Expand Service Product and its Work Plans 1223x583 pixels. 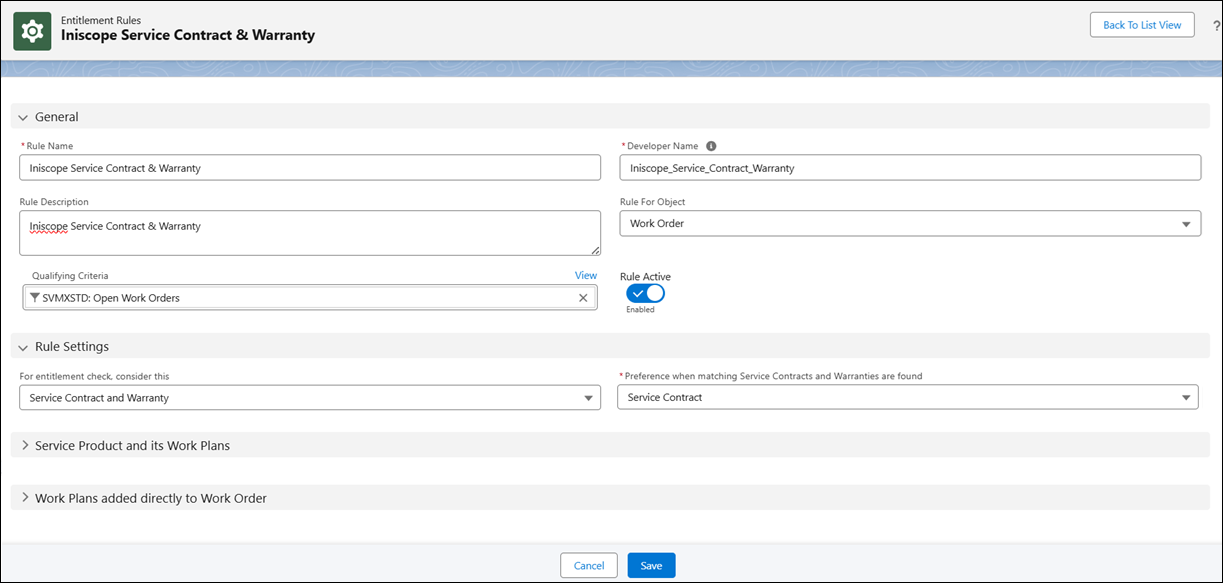25,445
